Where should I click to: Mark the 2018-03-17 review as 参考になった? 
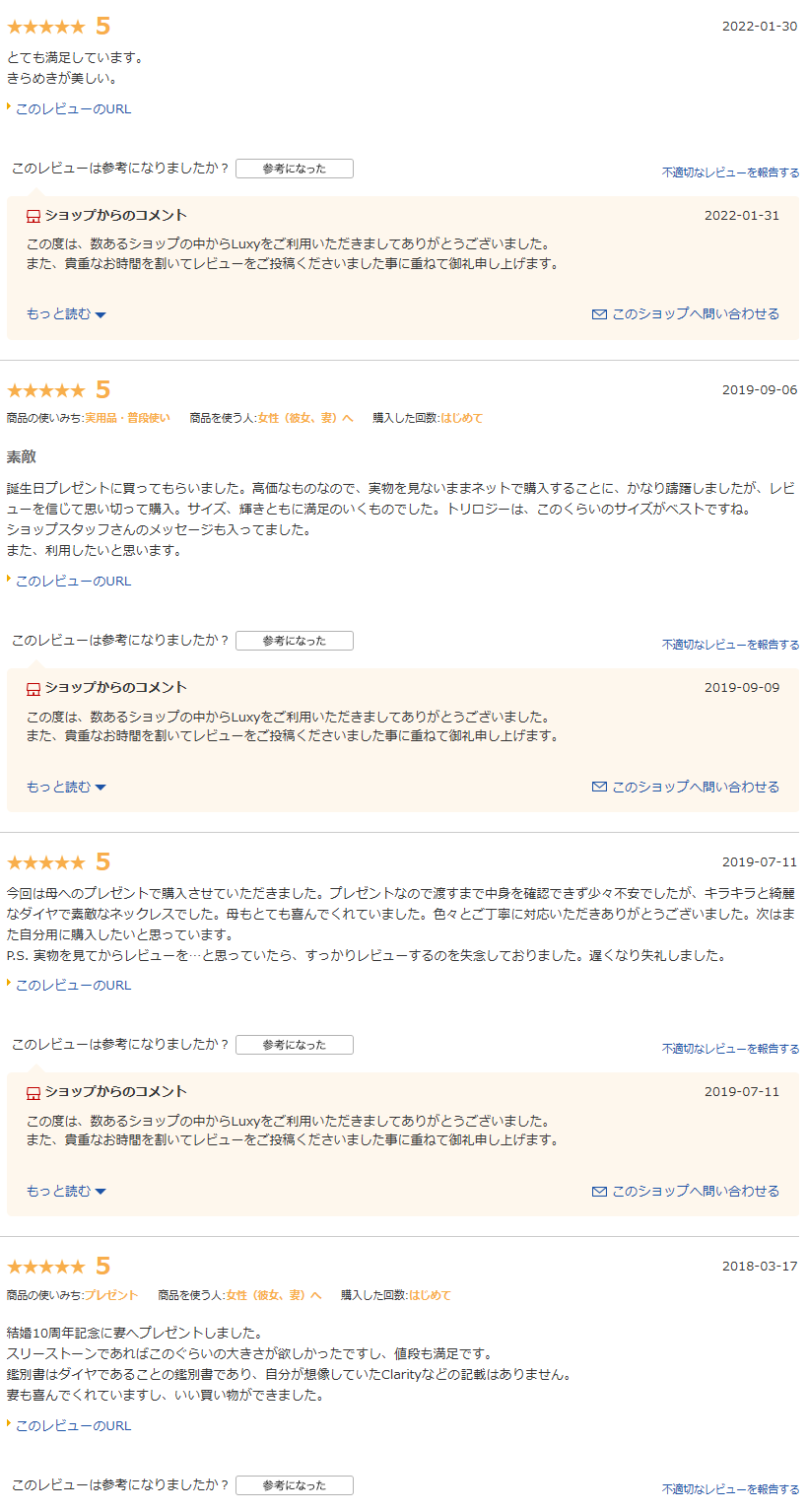[295, 1485]
